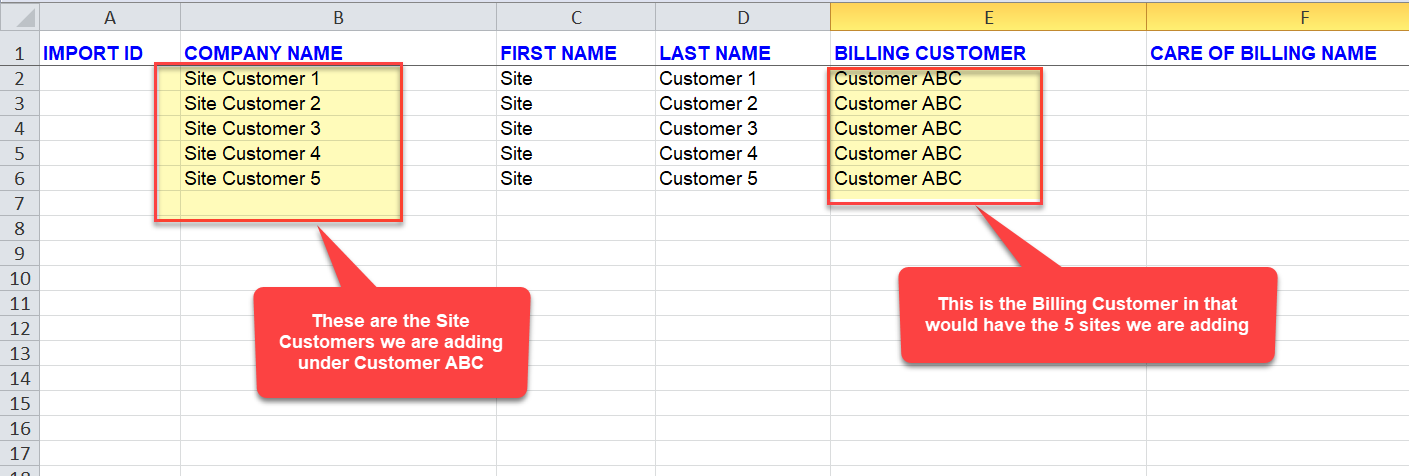Screen dimensions: 1409x476
Task: Click the red Billing Customer callout
Action: tap(1087, 315)
